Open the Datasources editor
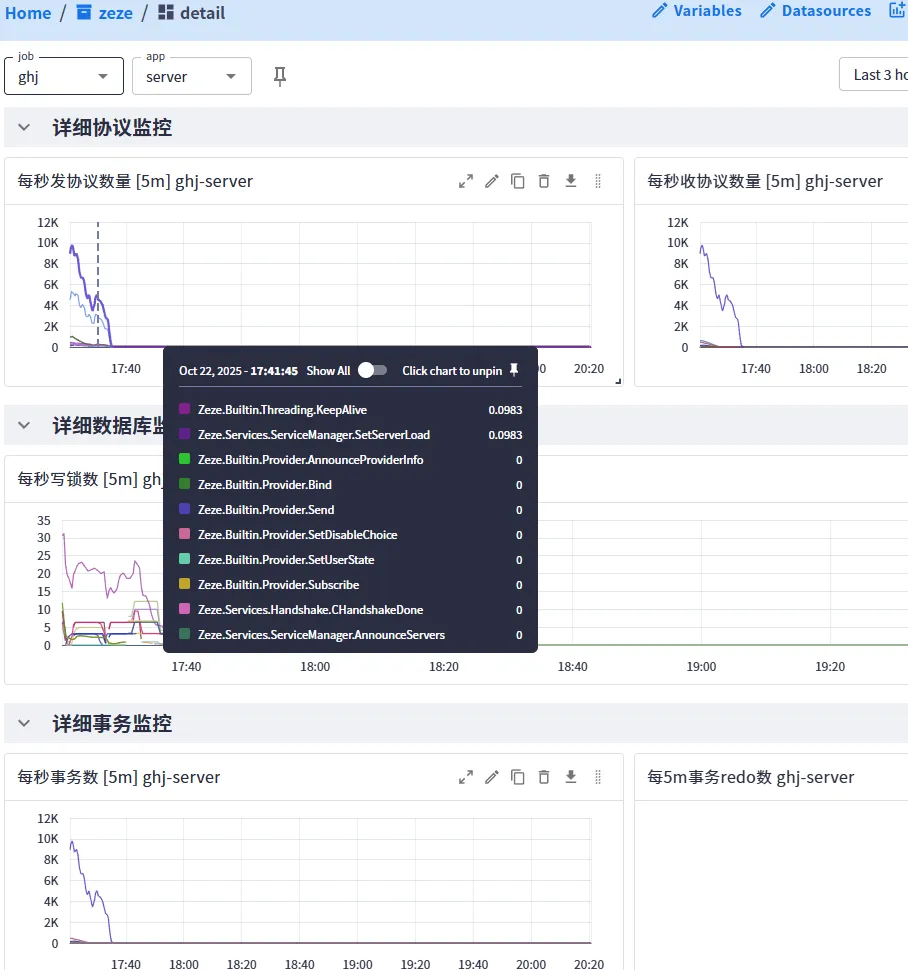This screenshot has width=908, height=970. (x=816, y=11)
